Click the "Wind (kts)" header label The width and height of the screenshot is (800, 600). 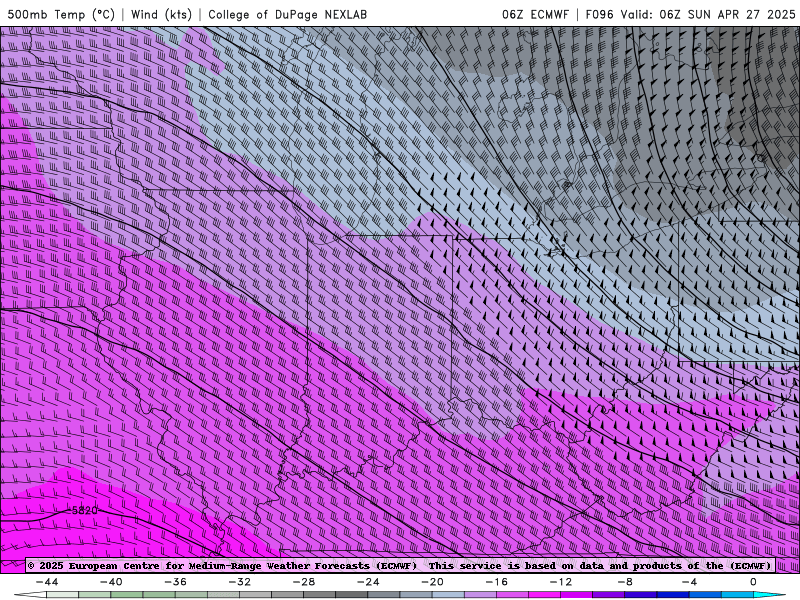(x=161, y=14)
